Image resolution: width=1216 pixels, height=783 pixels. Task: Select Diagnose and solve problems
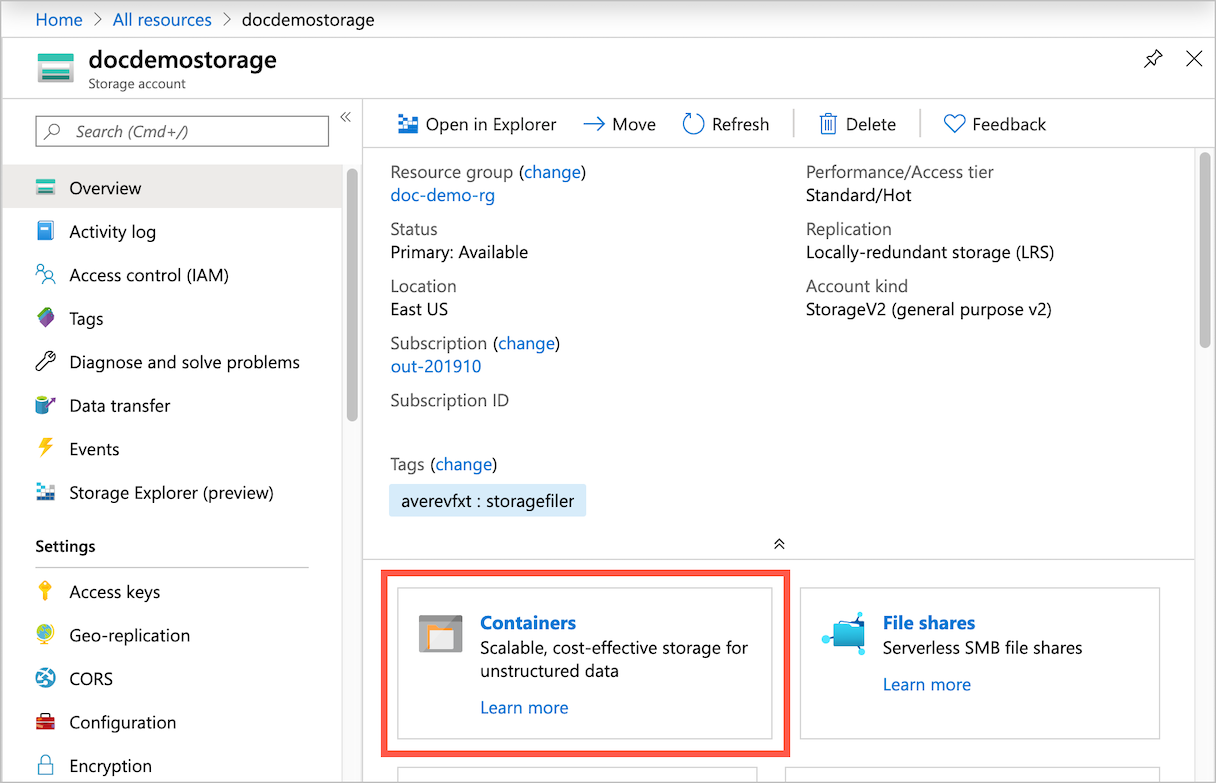[x=184, y=362]
